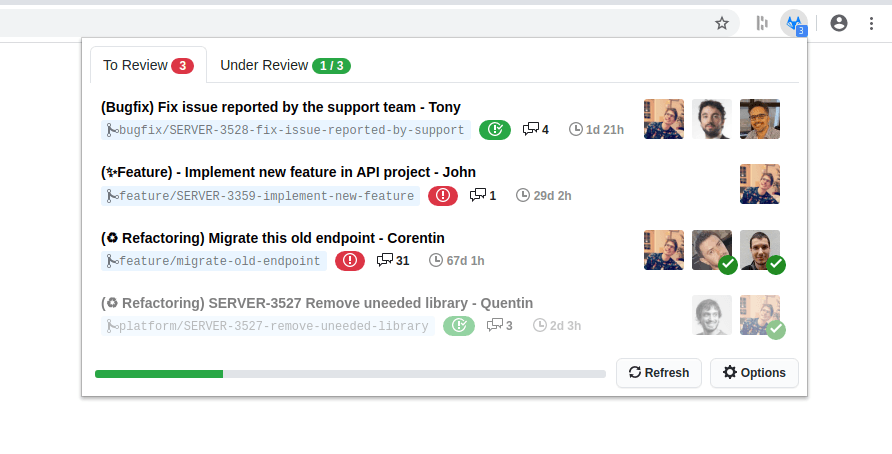The width and height of the screenshot is (892, 454).
Task: Open Chrome's three-dot menu
Action: click(x=870, y=23)
